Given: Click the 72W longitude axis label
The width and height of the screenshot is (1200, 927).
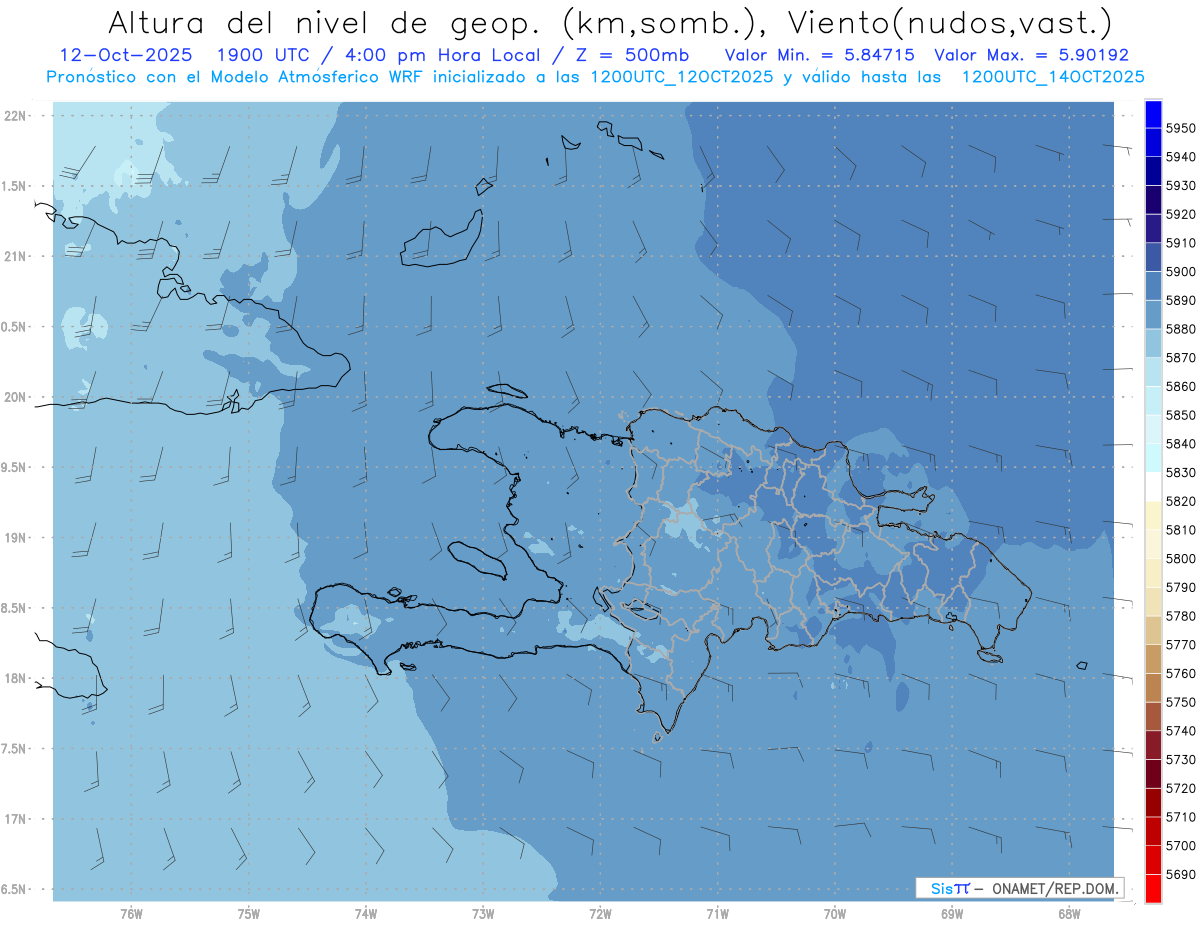Looking at the screenshot, I should 600,913.
